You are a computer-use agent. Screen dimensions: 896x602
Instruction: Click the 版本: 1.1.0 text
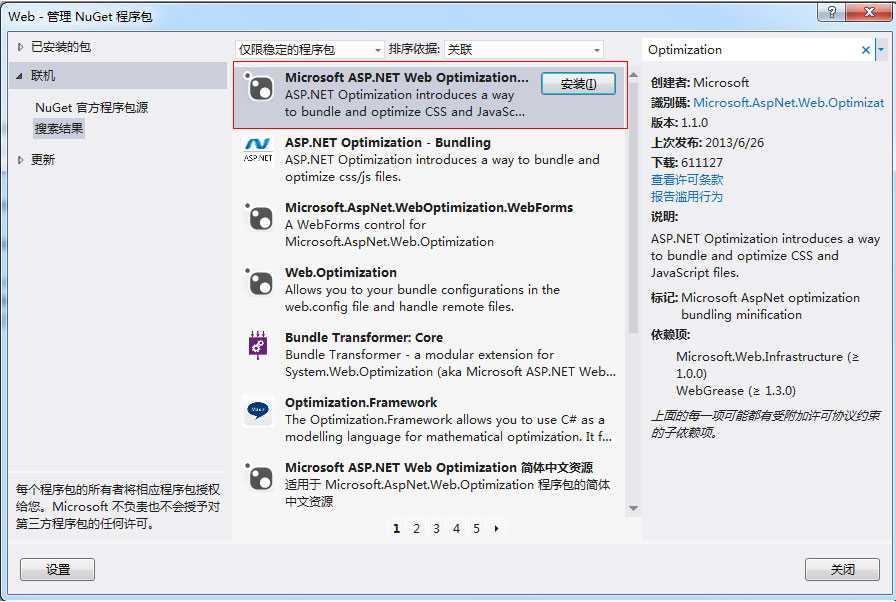click(679, 123)
